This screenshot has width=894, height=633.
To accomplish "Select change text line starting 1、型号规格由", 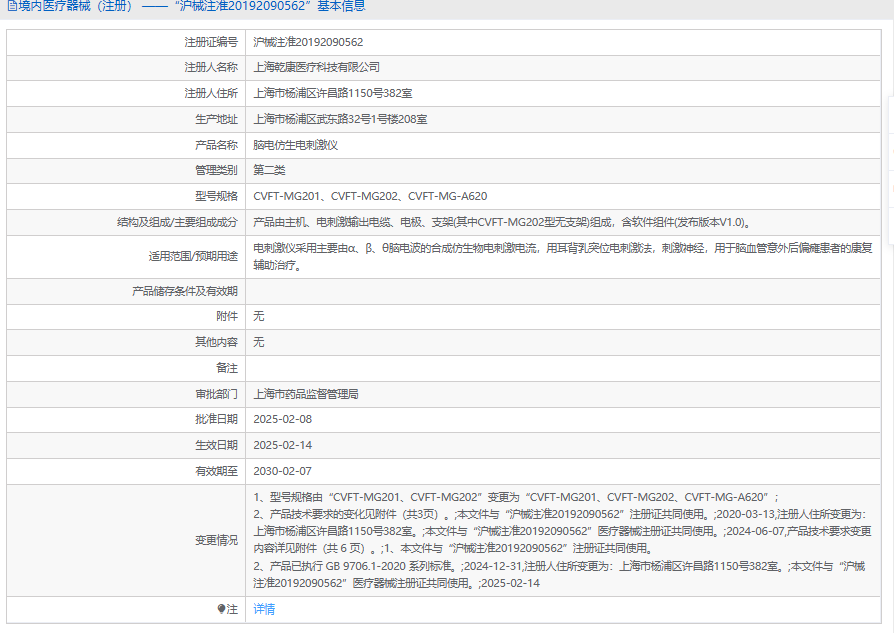I will pos(516,497).
